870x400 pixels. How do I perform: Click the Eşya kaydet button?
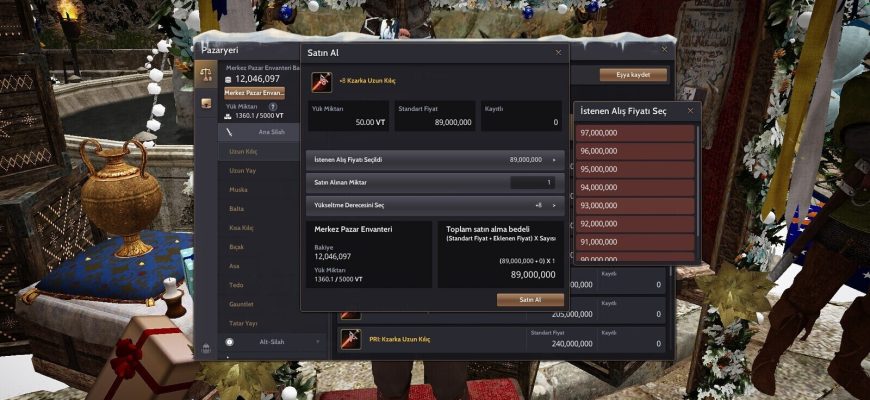coord(633,75)
